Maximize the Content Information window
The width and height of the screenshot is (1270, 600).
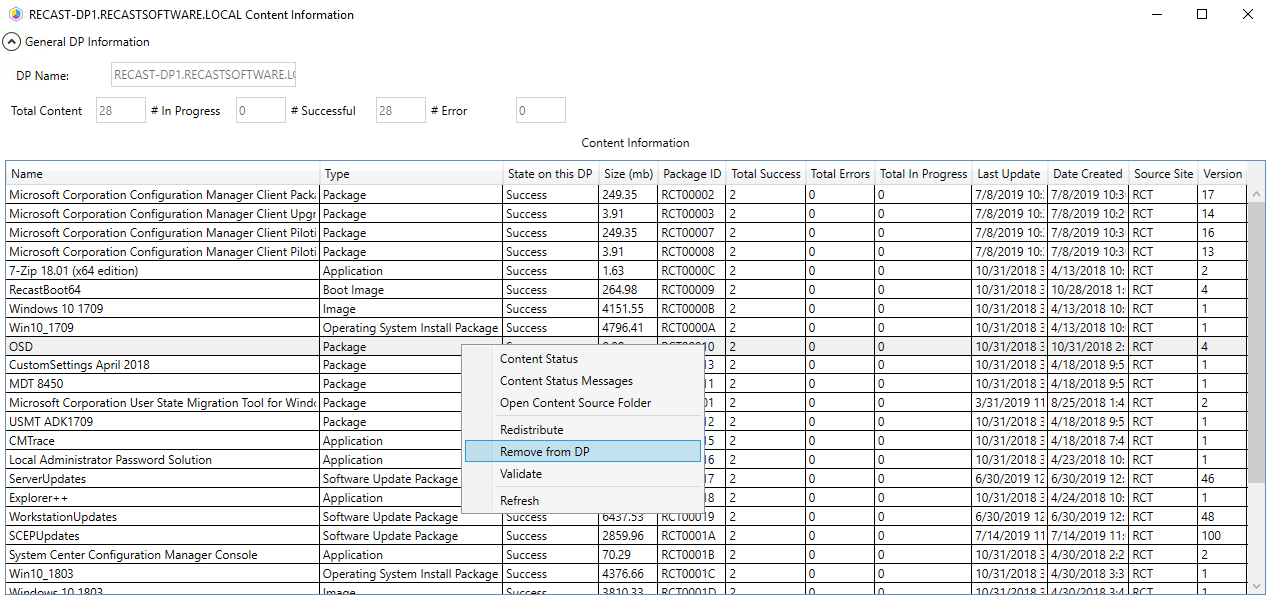pos(1202,15)
